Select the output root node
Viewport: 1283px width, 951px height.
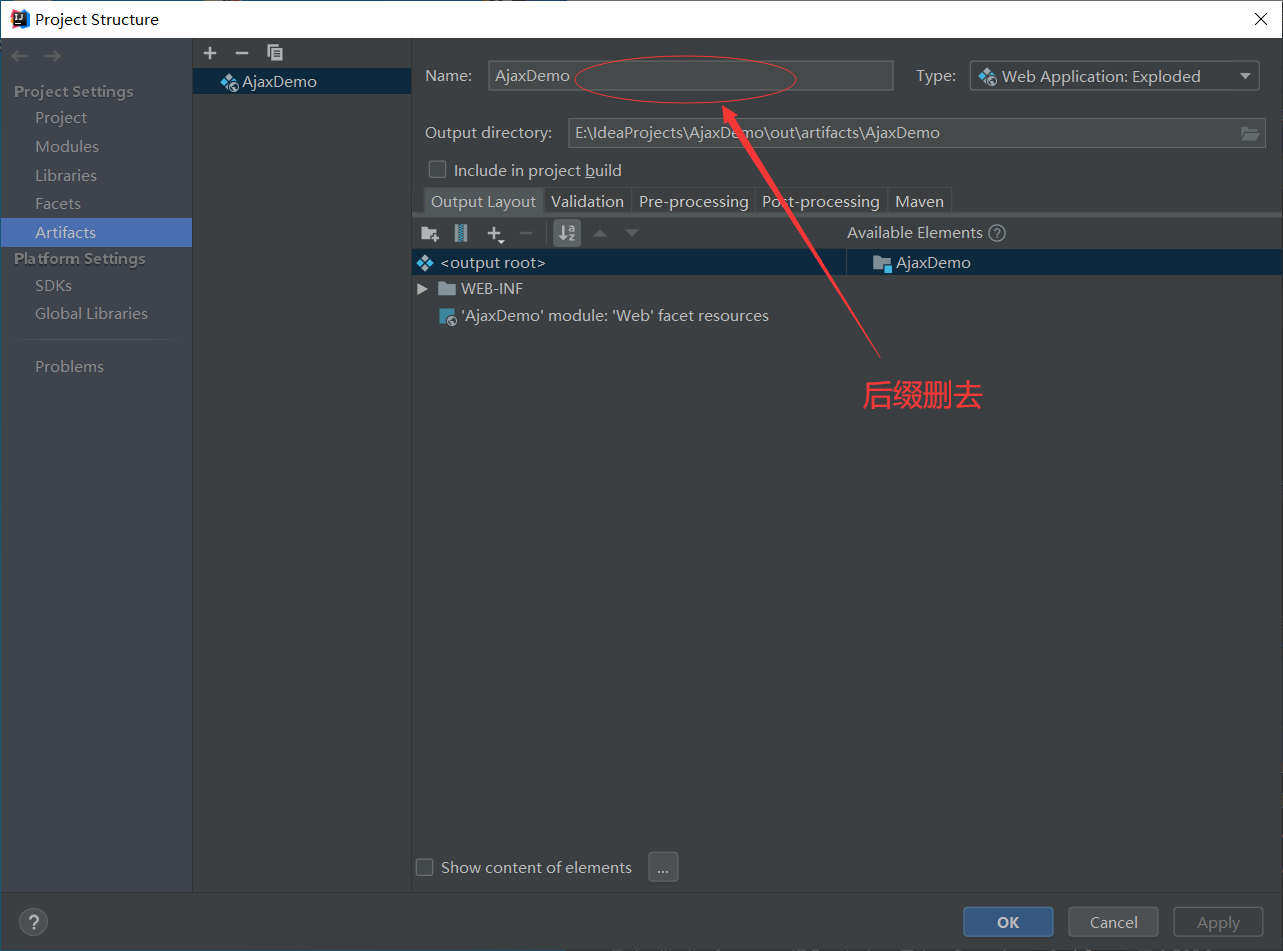[628, 263]
